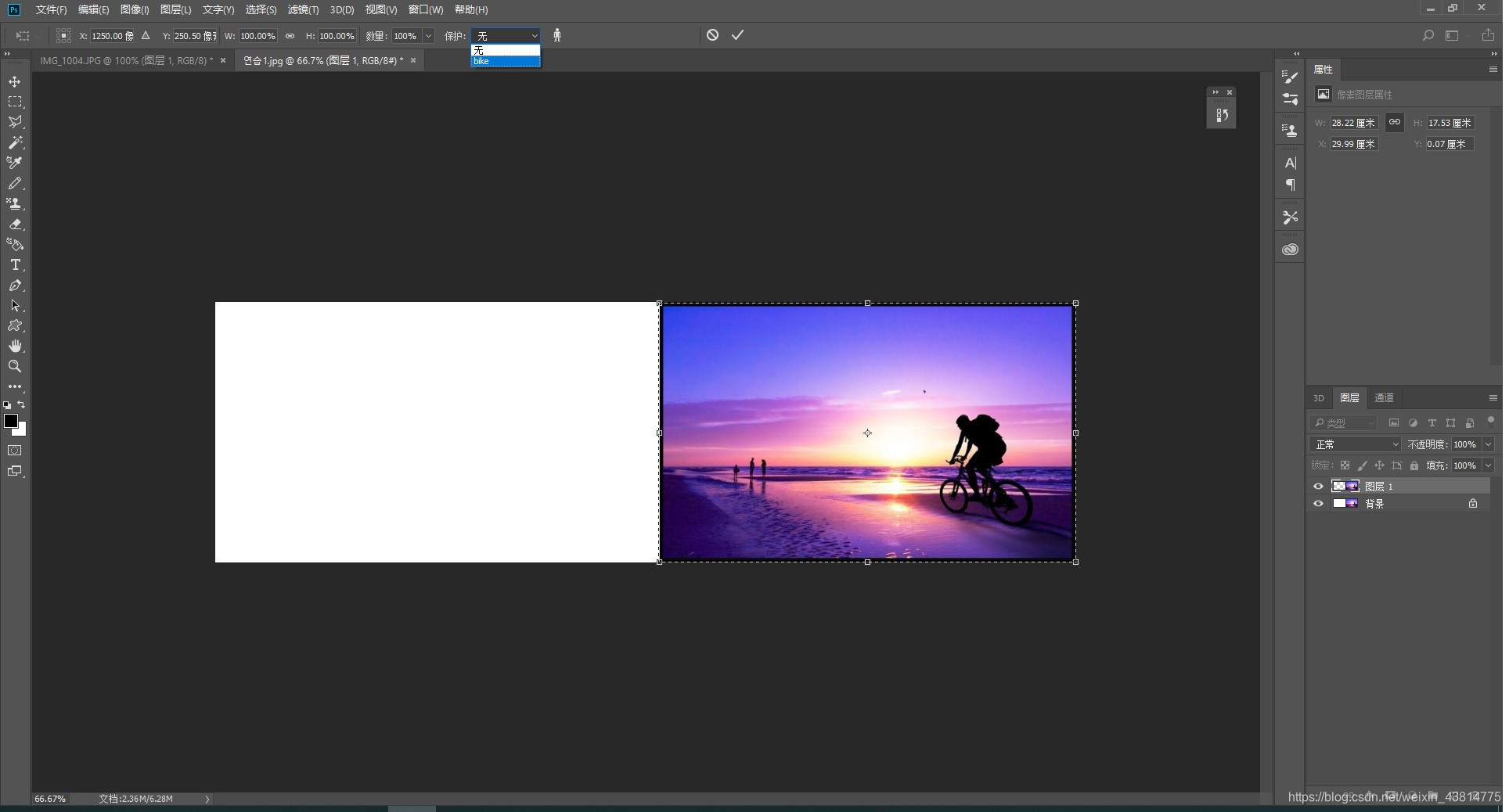
Task: Select the Clone Stamp tool
Action: (15, 203)
